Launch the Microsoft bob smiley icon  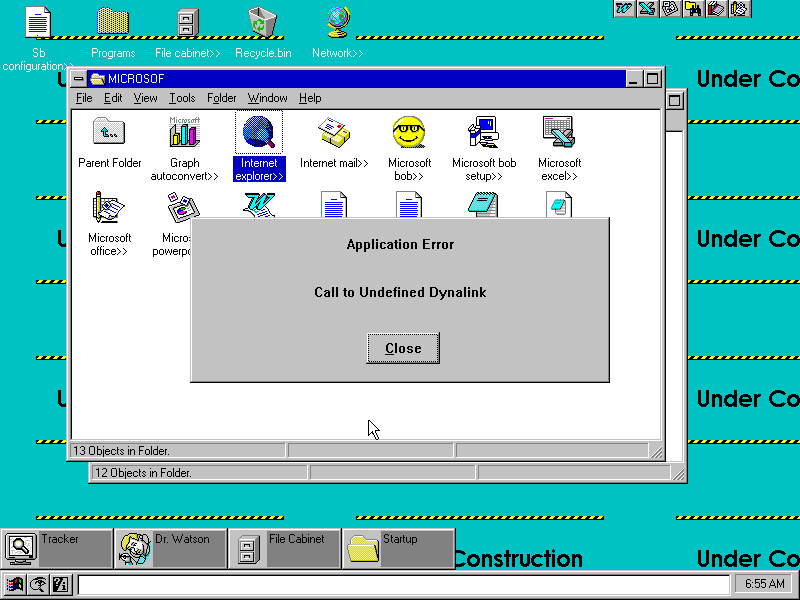tap(409, 131)
